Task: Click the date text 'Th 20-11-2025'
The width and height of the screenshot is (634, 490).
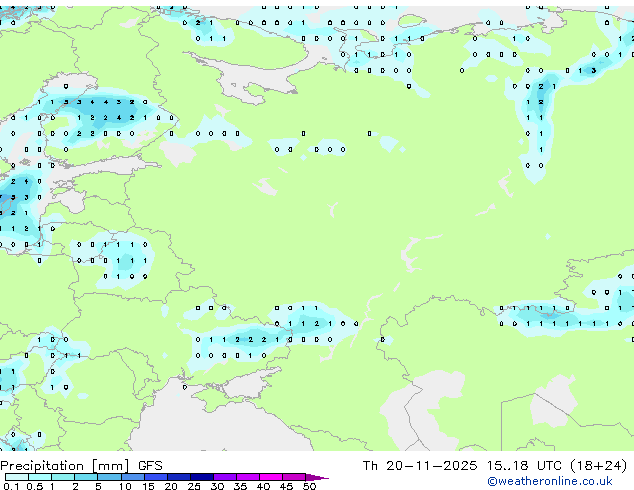Action: (420, 466)
